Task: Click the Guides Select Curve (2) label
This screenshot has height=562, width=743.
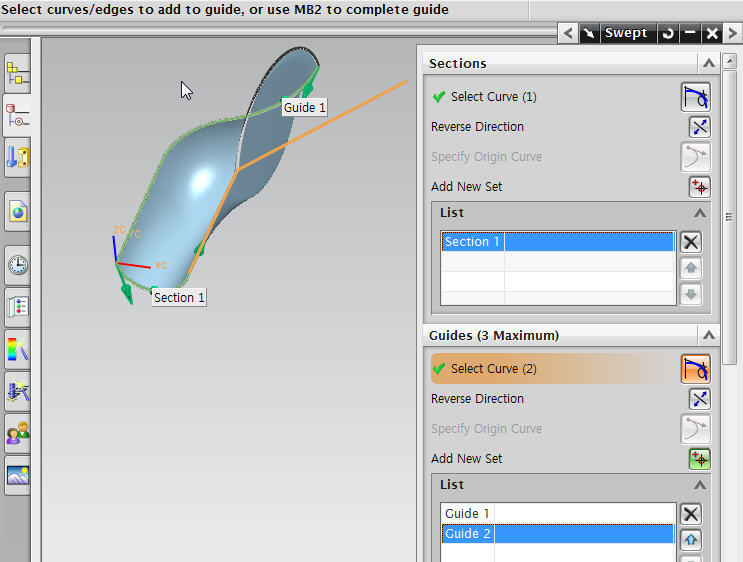Action: (x=494, y=369)
